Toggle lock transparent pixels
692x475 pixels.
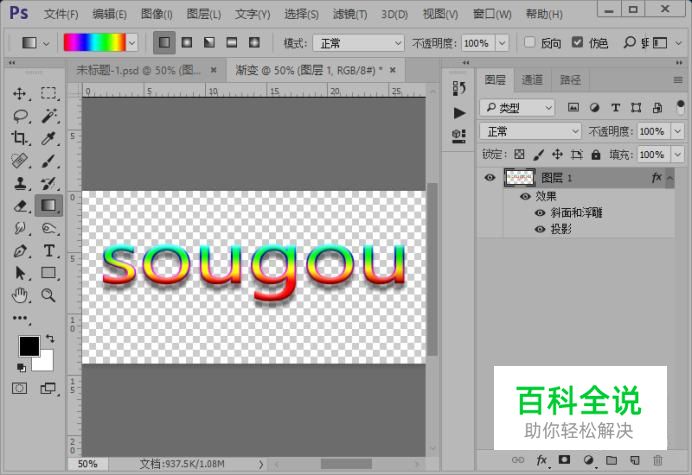tap(519, 155)
